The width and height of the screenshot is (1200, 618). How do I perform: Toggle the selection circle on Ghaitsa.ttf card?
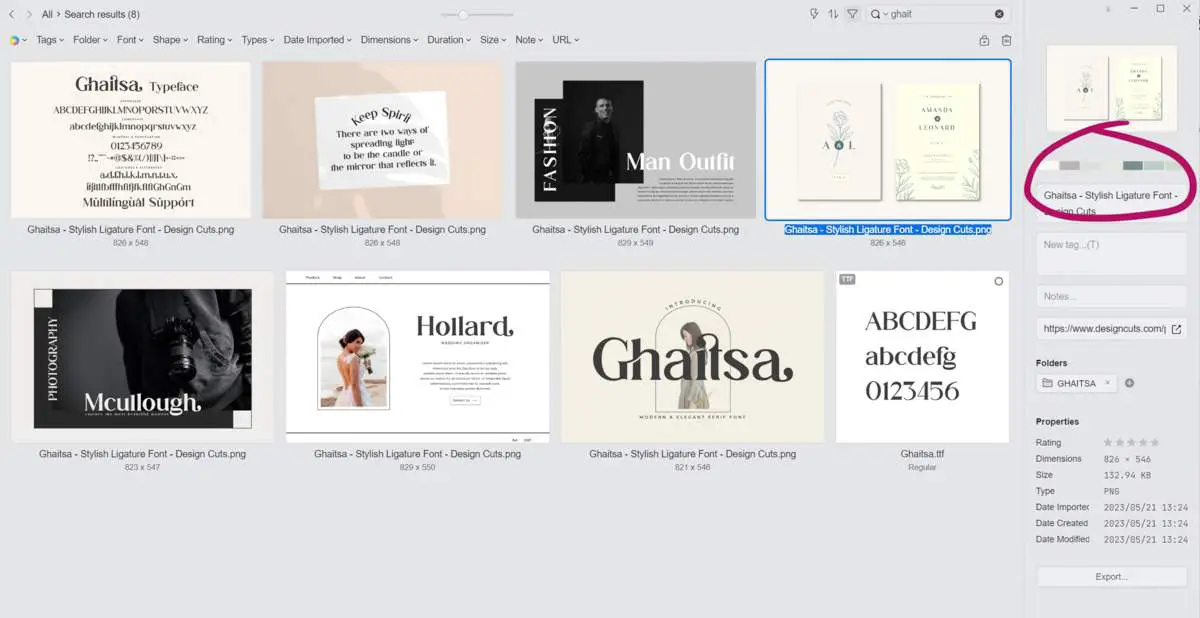coord(998,282)
